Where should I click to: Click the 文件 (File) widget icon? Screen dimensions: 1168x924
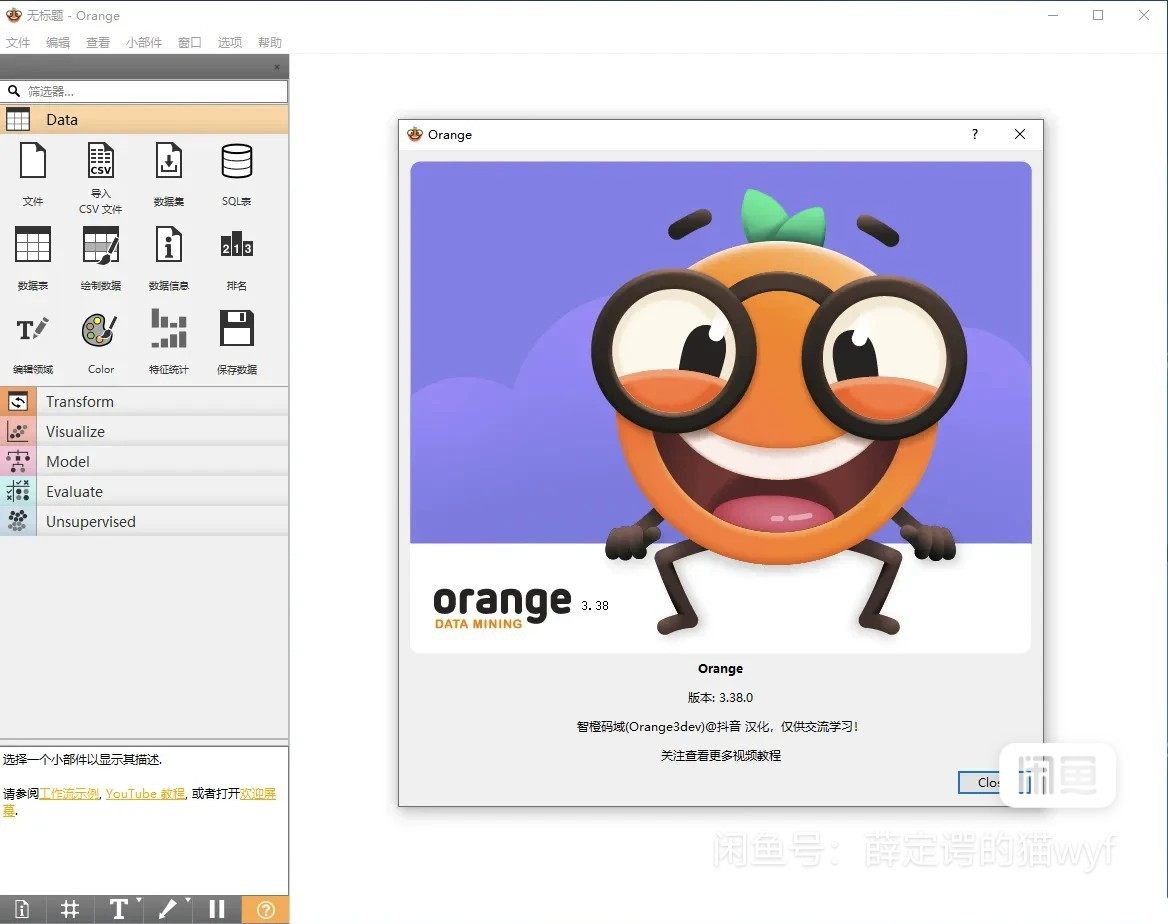click(x=33, y=161)
